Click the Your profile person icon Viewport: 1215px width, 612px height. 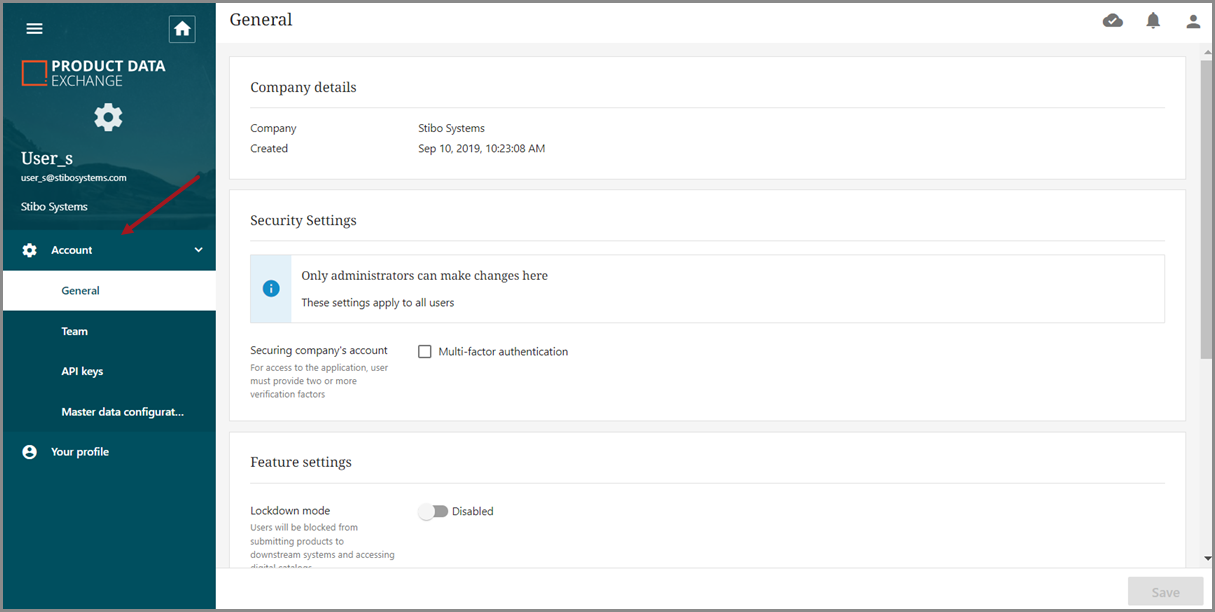point(30,452)
